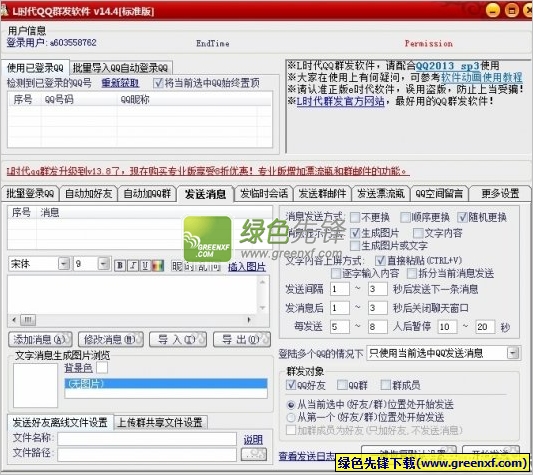Screen dimensions: 533x475
Task: Click the 添加消息(A) button
Action: 40,339
